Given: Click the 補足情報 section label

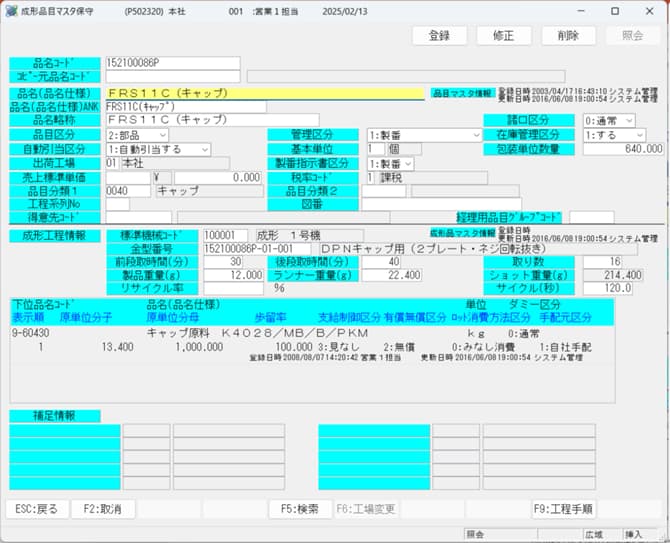Looking at the screenshot, I should 55,416.
